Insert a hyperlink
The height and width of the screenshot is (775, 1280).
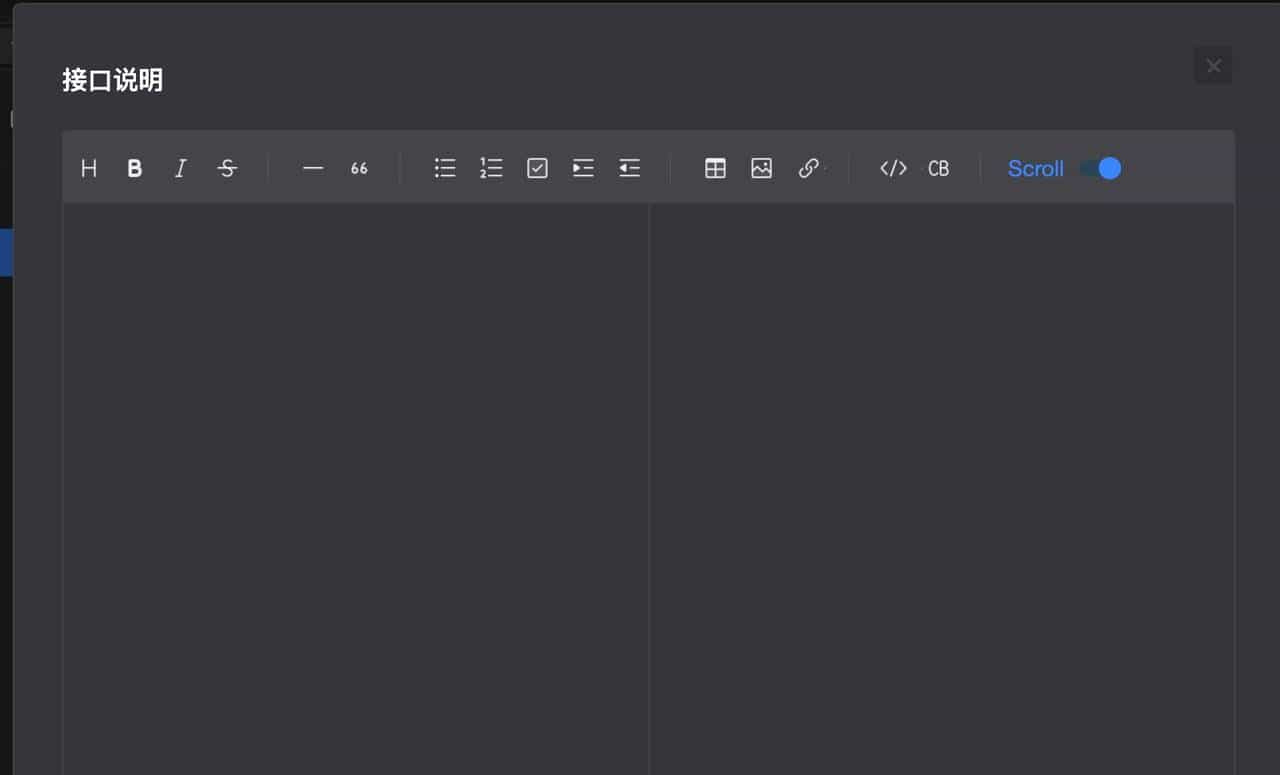click(x=808, y=169)
